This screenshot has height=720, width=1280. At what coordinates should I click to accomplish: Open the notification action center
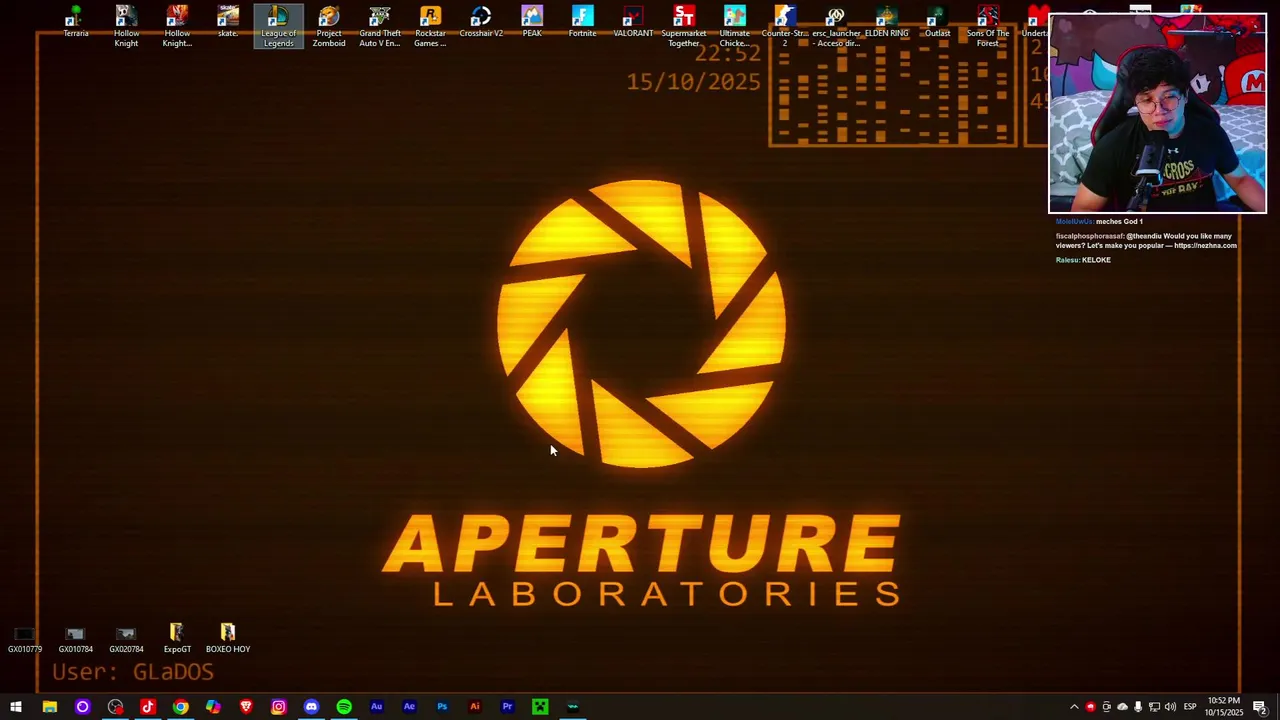coord(1260,707)
